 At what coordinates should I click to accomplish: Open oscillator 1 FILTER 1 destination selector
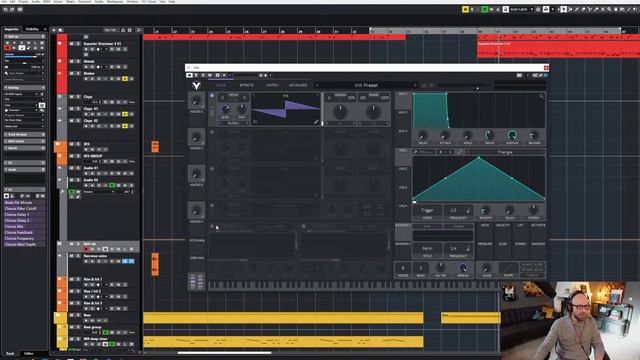(233, 123)
